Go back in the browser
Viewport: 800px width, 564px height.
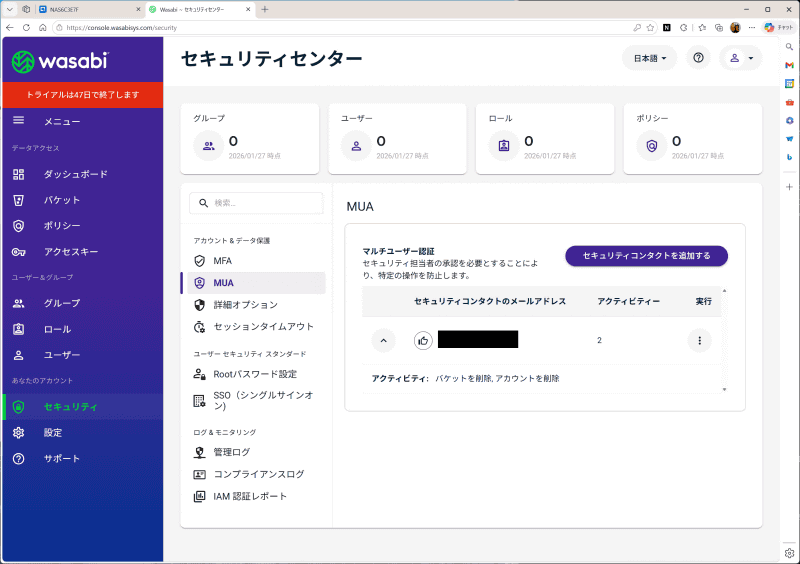click(x=10, y=28)
